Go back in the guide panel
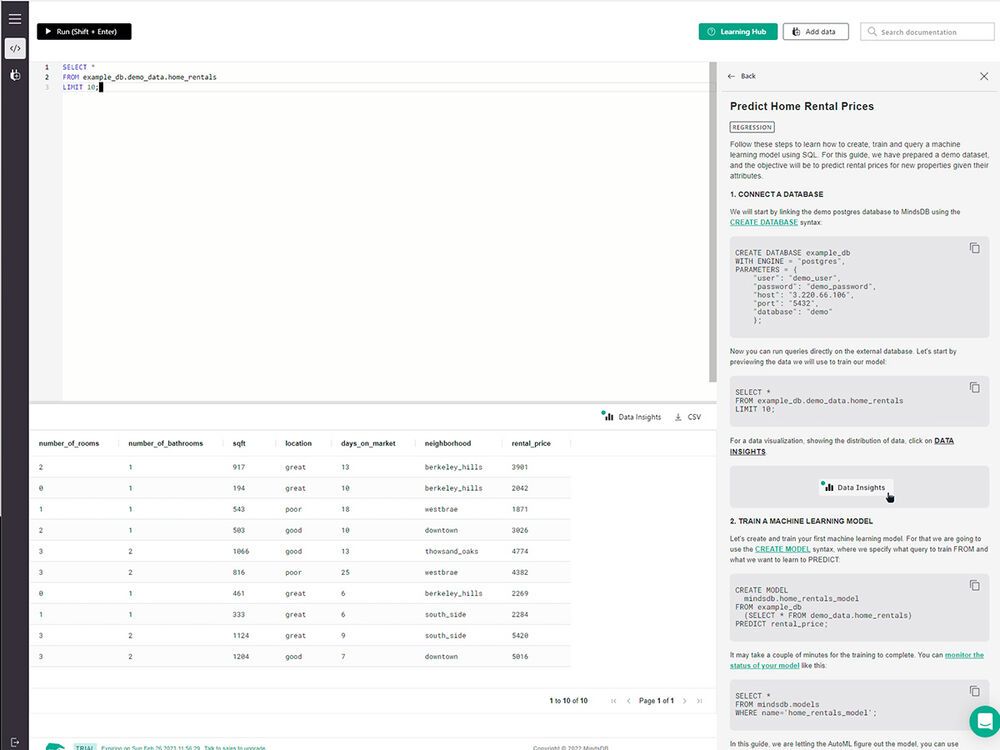Viewport: 1000px width, 750px height. [x=741, y=76]
